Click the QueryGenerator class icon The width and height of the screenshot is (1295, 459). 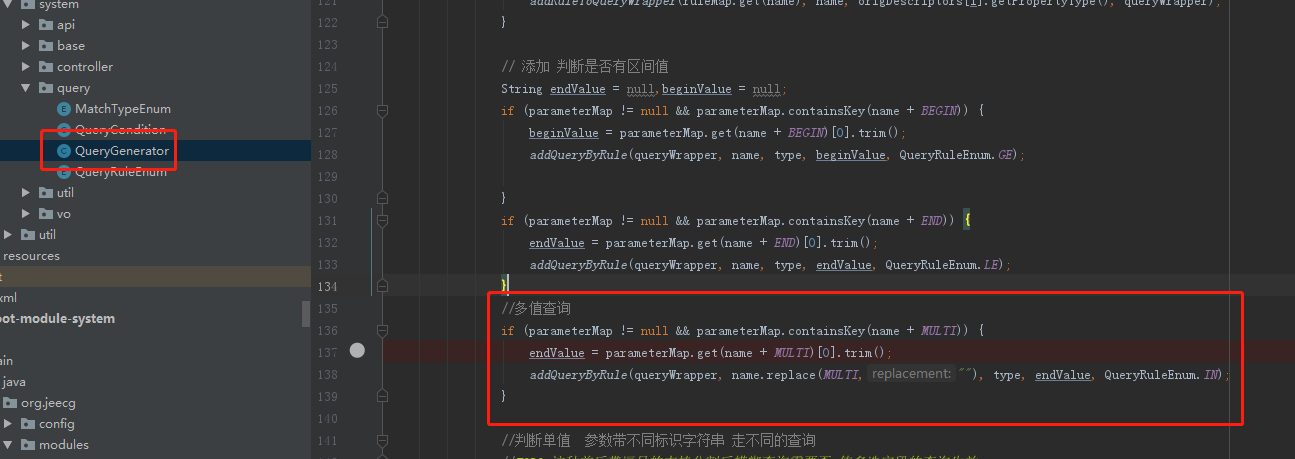click(64, 151)
